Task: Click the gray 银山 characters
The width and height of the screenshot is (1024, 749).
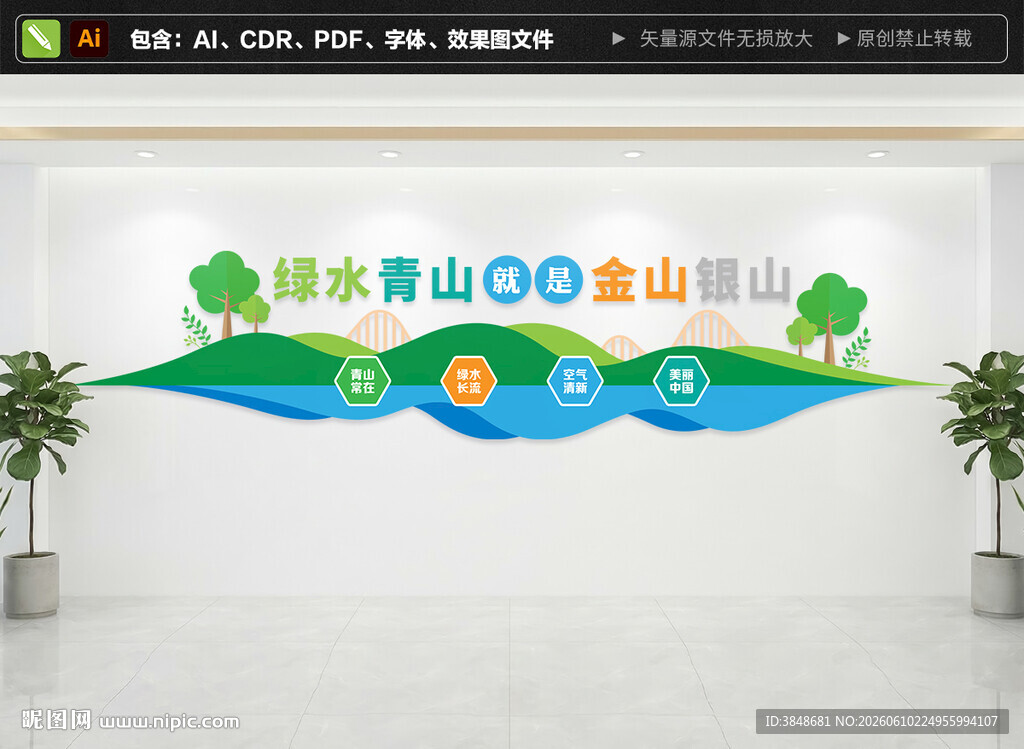Action: (x=743, y=279)
